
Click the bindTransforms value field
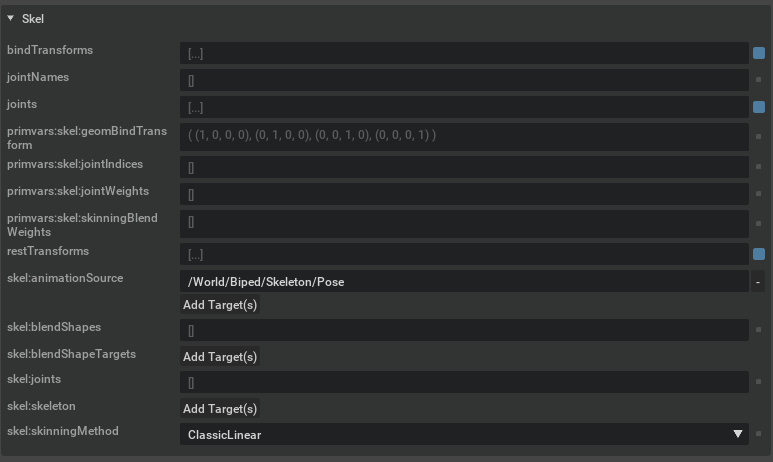tap(464, 53)
